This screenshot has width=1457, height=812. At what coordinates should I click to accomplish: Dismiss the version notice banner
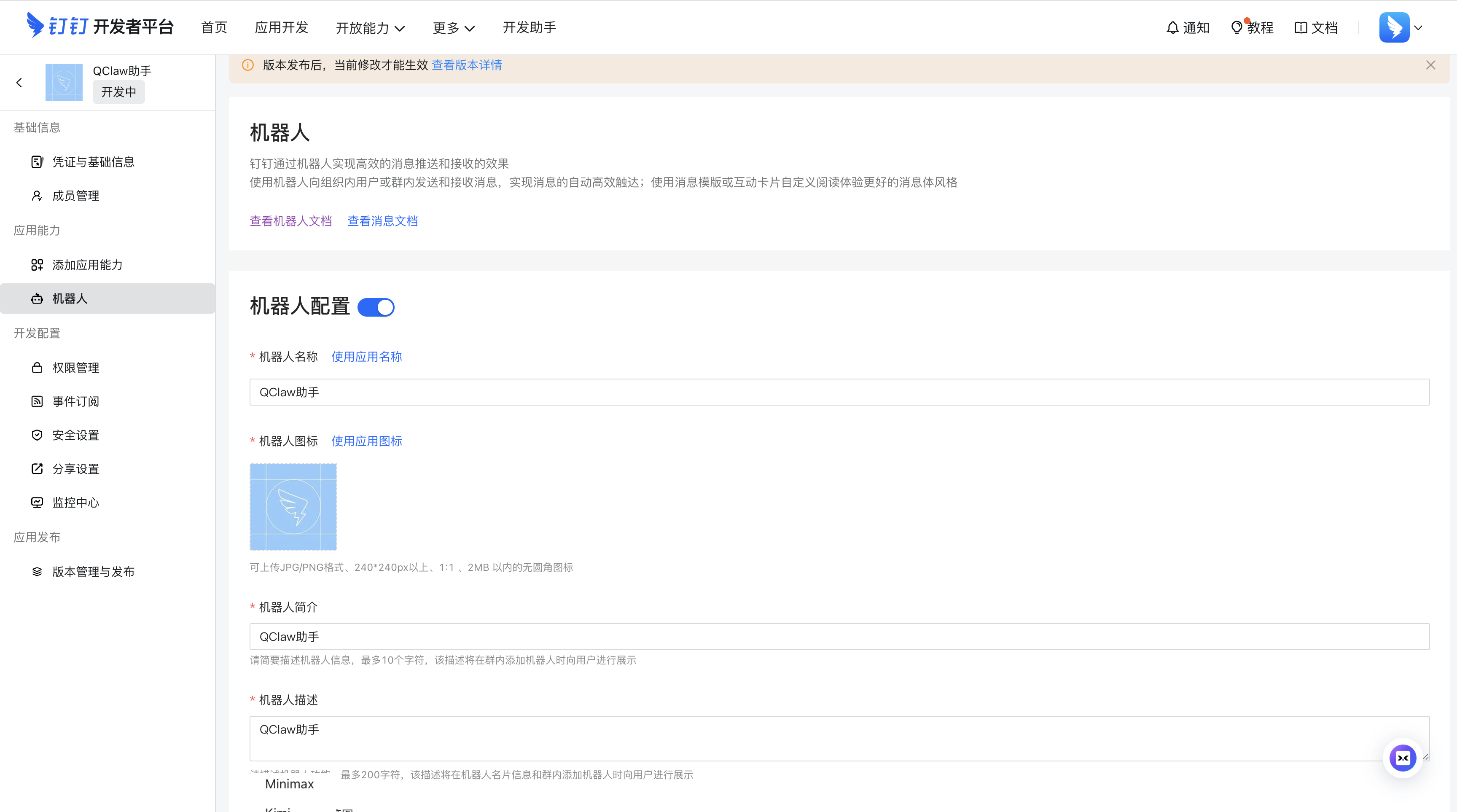[1430, 65]
